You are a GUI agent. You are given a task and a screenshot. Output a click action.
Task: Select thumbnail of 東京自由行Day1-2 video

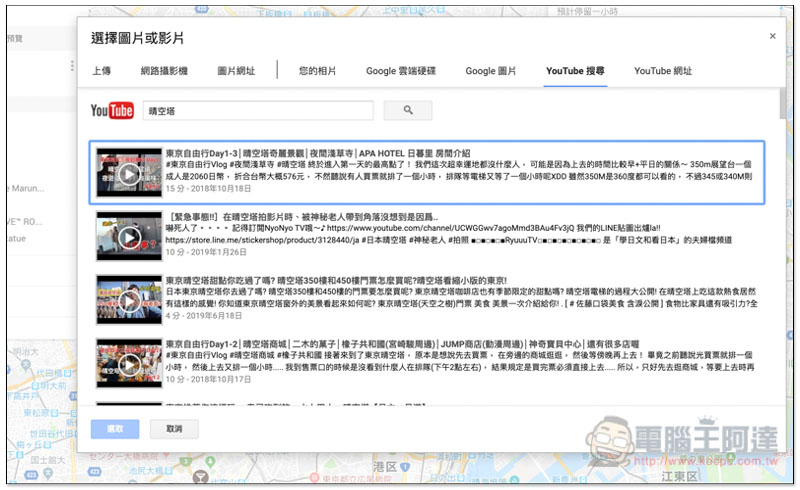tap(130, 363)
